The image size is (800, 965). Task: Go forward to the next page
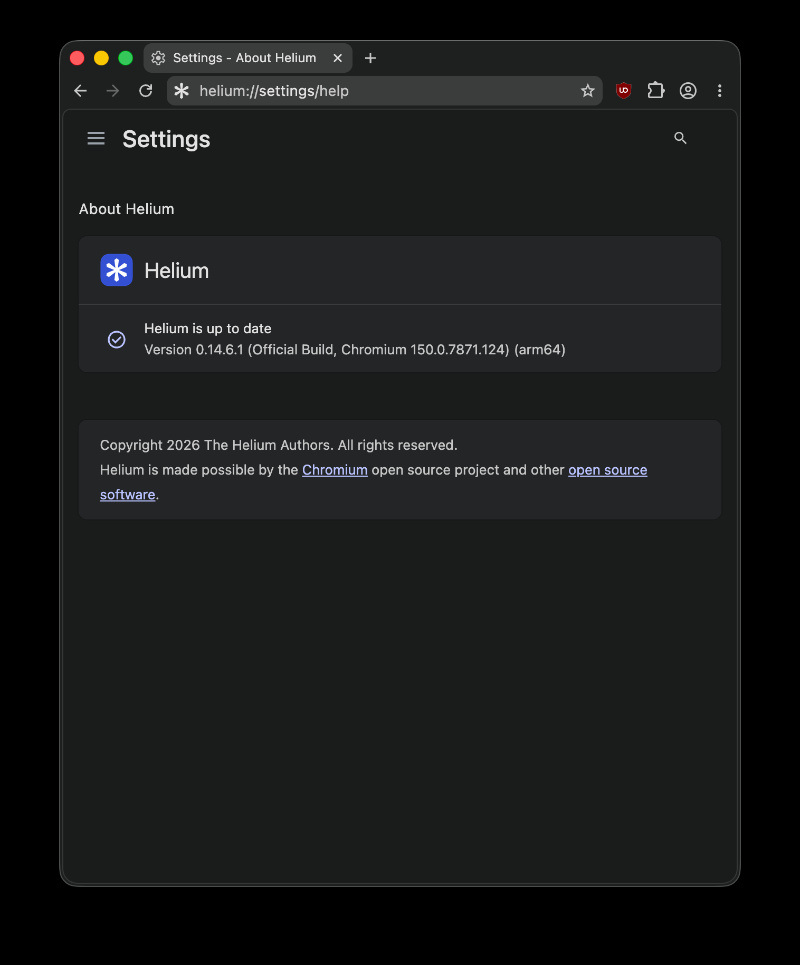coord(113,91)
